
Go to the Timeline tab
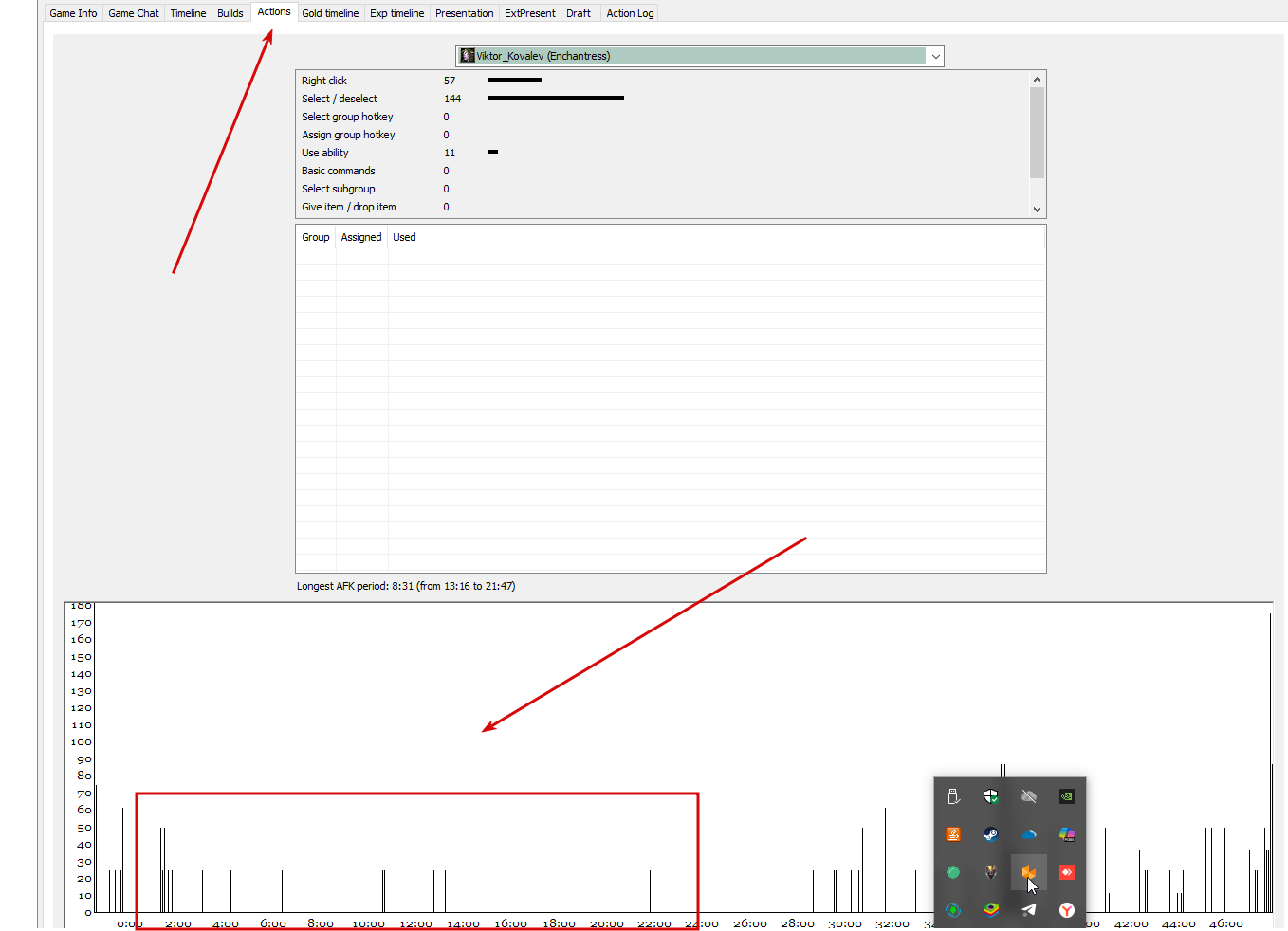[x=188, y=13]
